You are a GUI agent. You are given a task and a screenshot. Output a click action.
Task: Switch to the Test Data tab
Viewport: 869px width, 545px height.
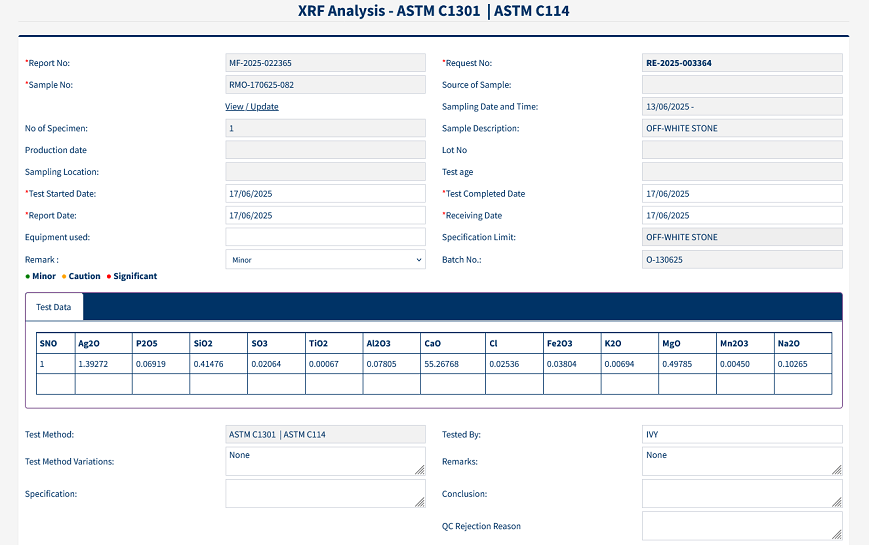coord(54,307)
